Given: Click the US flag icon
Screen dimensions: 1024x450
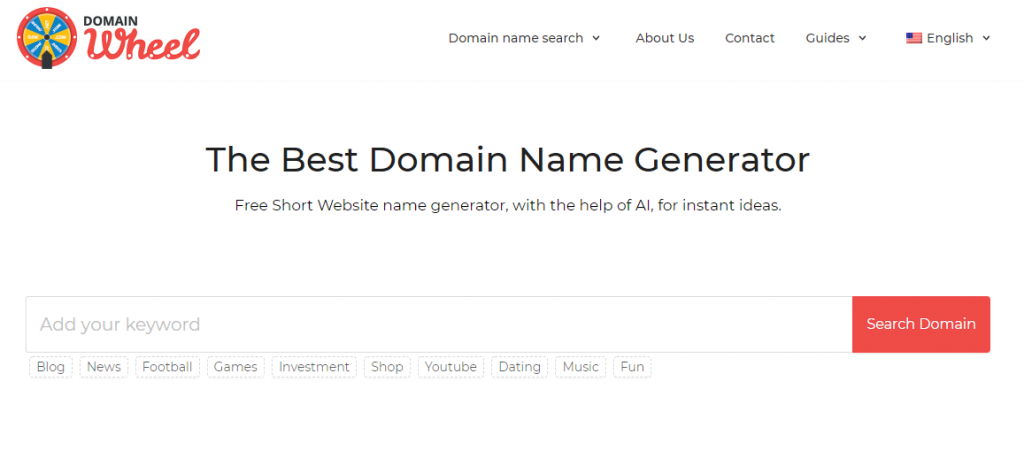Looking at the screenshot, I should (913, 38).
